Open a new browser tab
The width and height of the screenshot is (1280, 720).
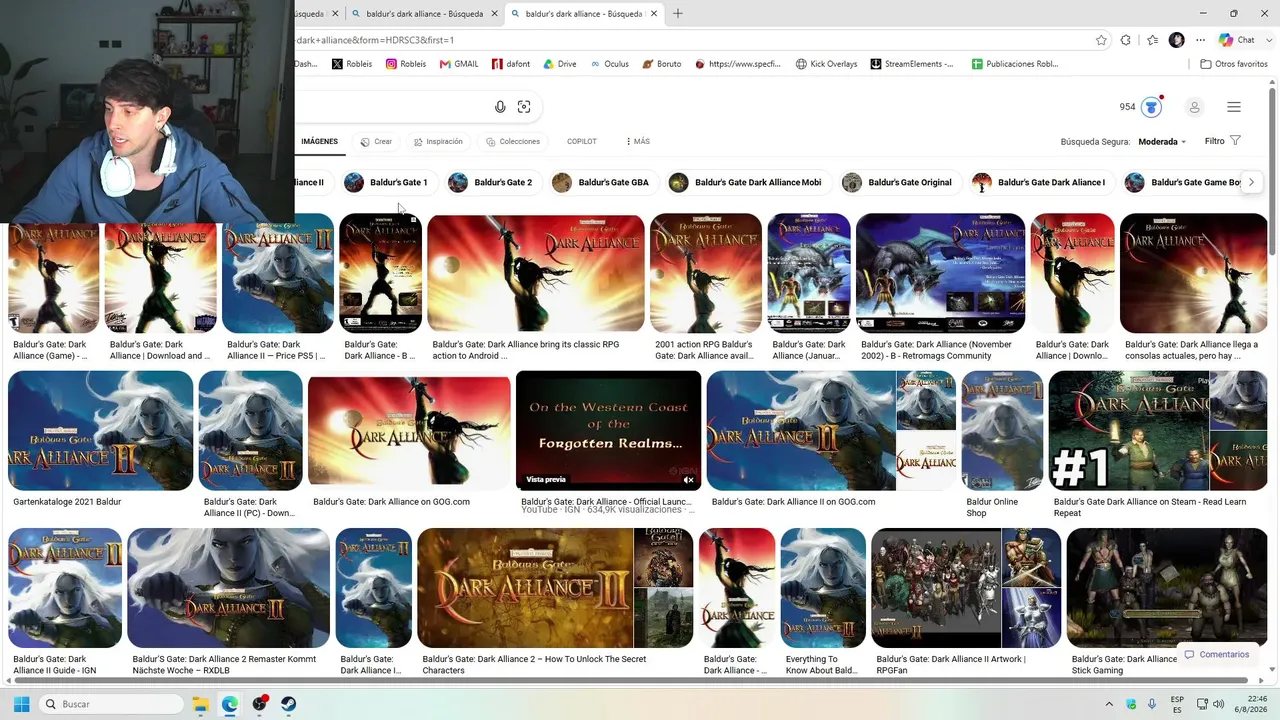tap(678, 14)
